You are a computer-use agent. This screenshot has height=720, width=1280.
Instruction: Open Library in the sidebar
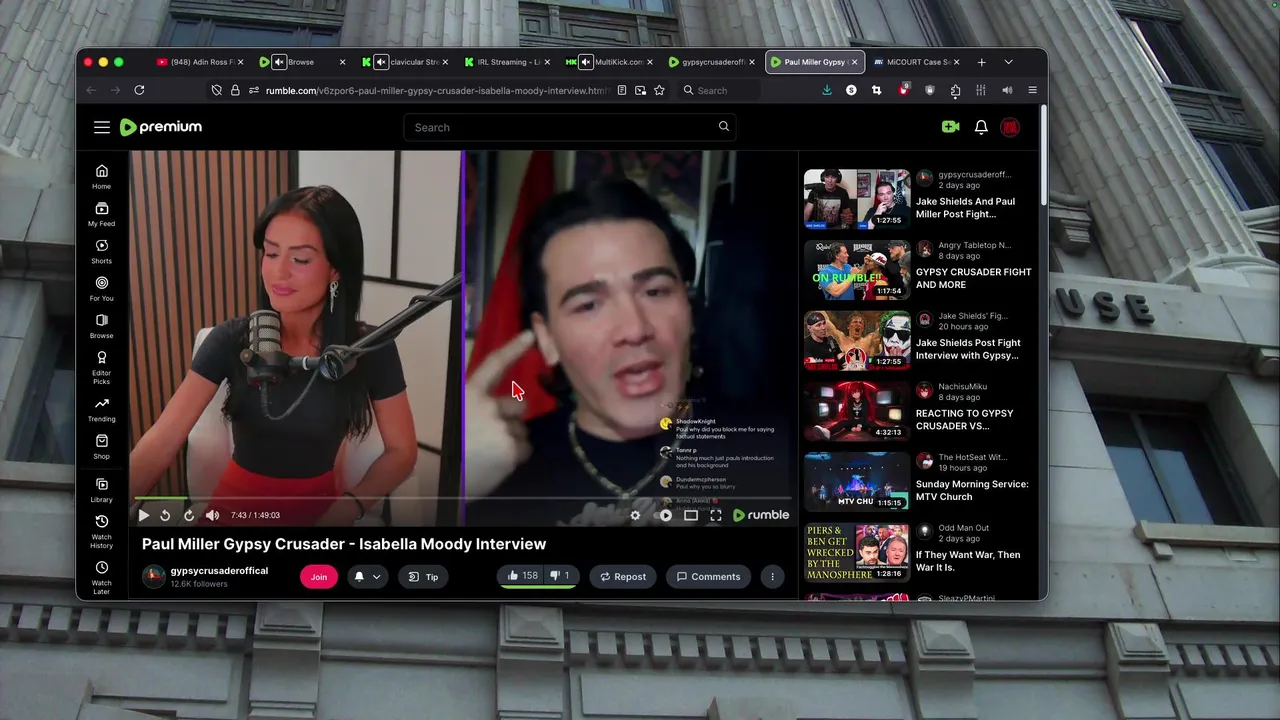point(102,490)
